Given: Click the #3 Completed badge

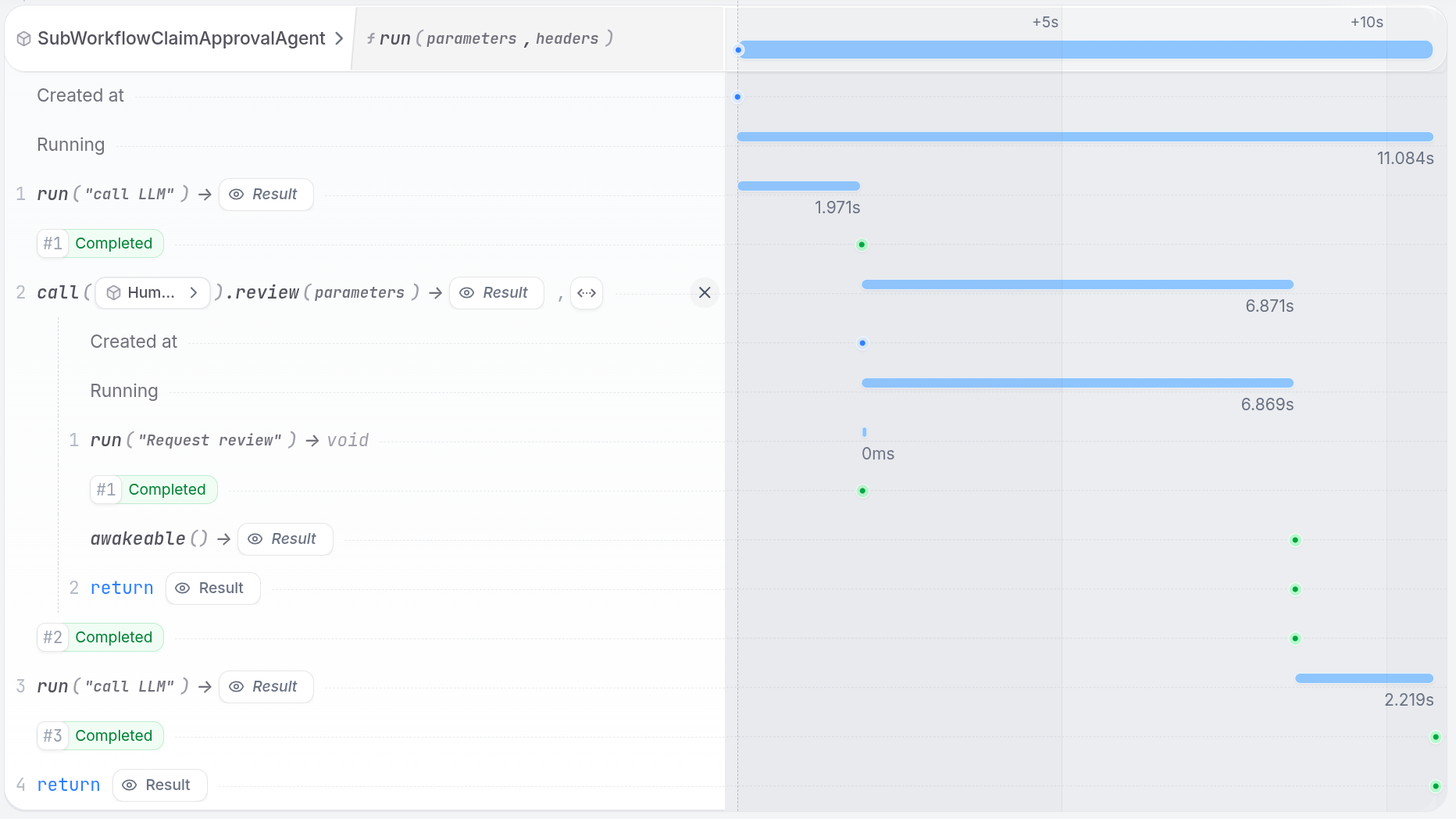Looking at the screenshot, I should pyautogui.click(x=100, y=736).
